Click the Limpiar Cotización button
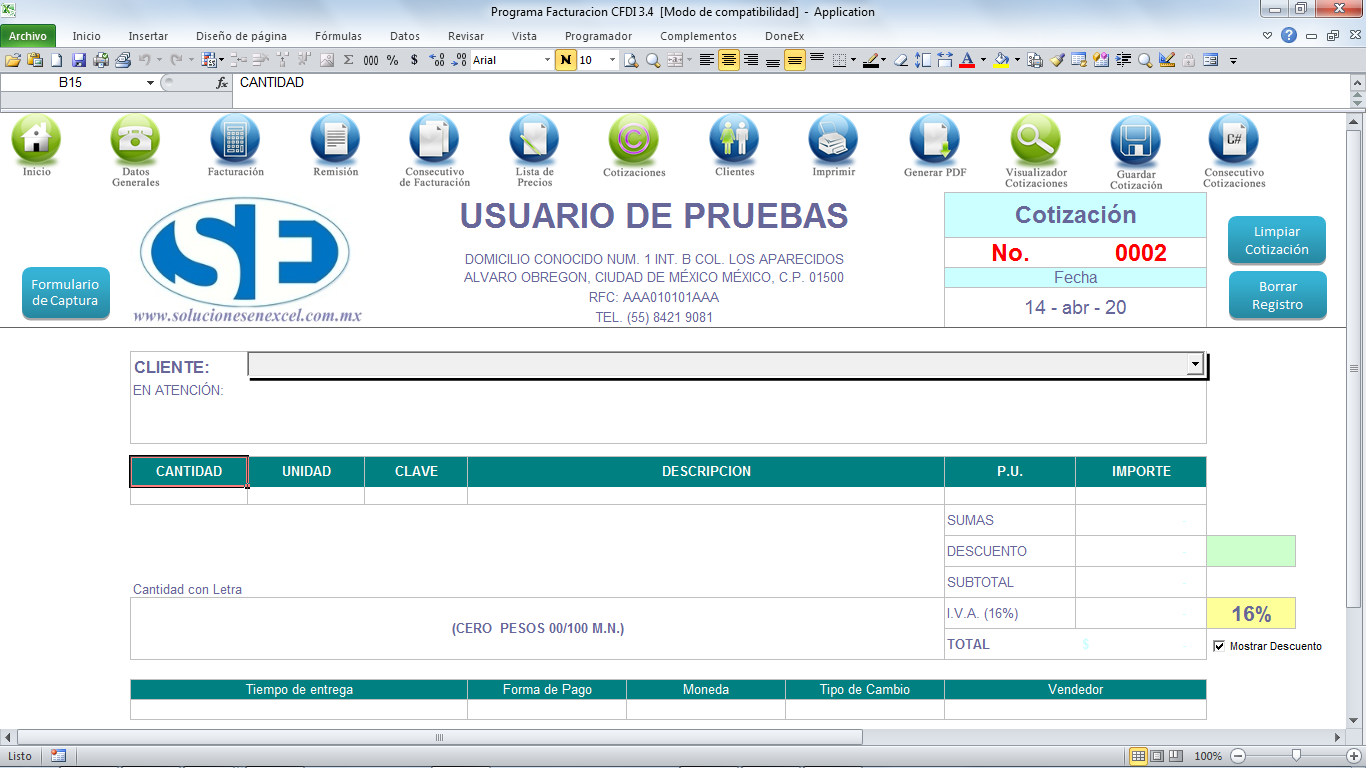The height and width of the screenshot is (768, 1366). pos(1277,241)
